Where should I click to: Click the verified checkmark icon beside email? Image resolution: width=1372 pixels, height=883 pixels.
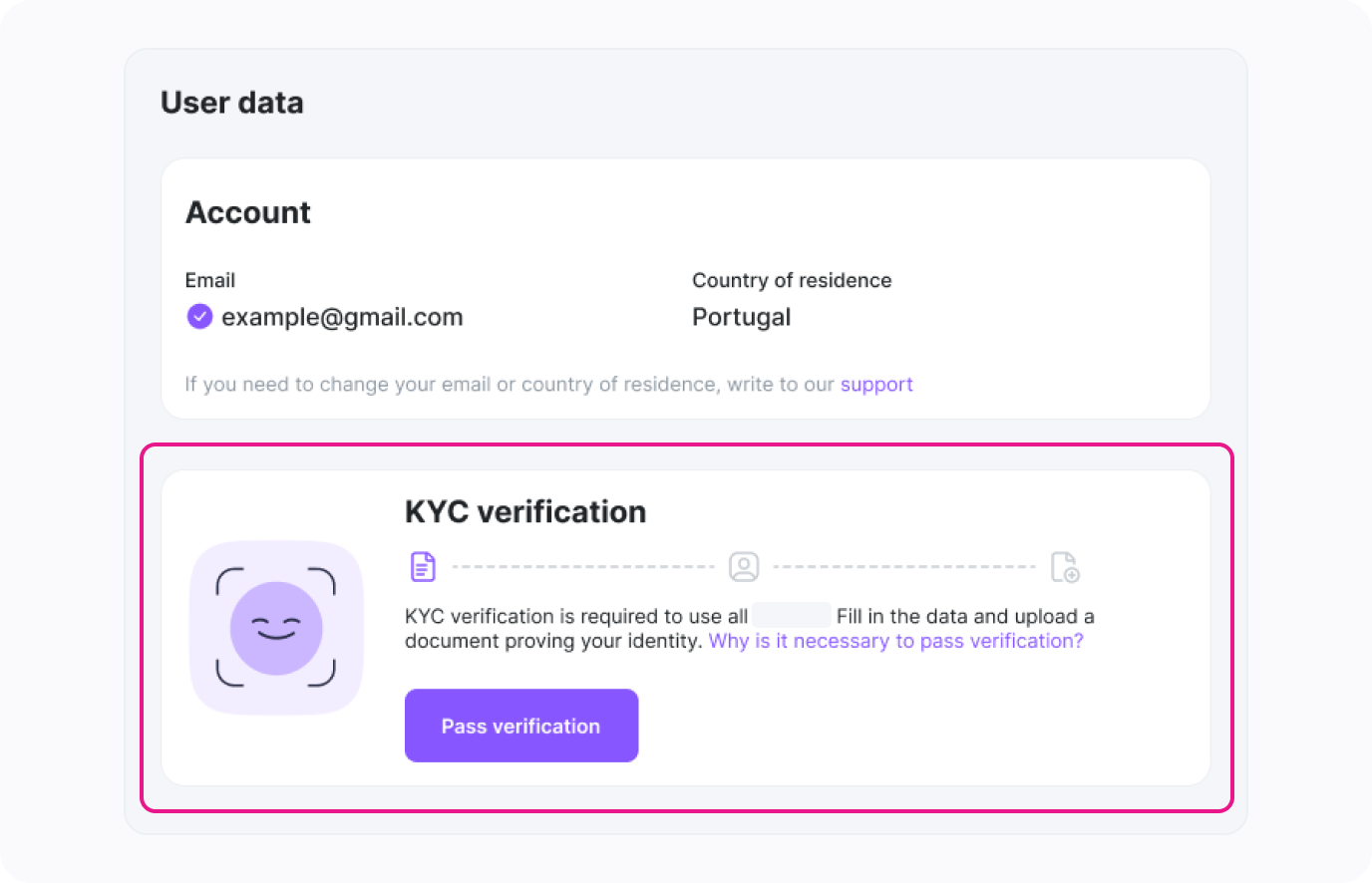coord(199,317)
